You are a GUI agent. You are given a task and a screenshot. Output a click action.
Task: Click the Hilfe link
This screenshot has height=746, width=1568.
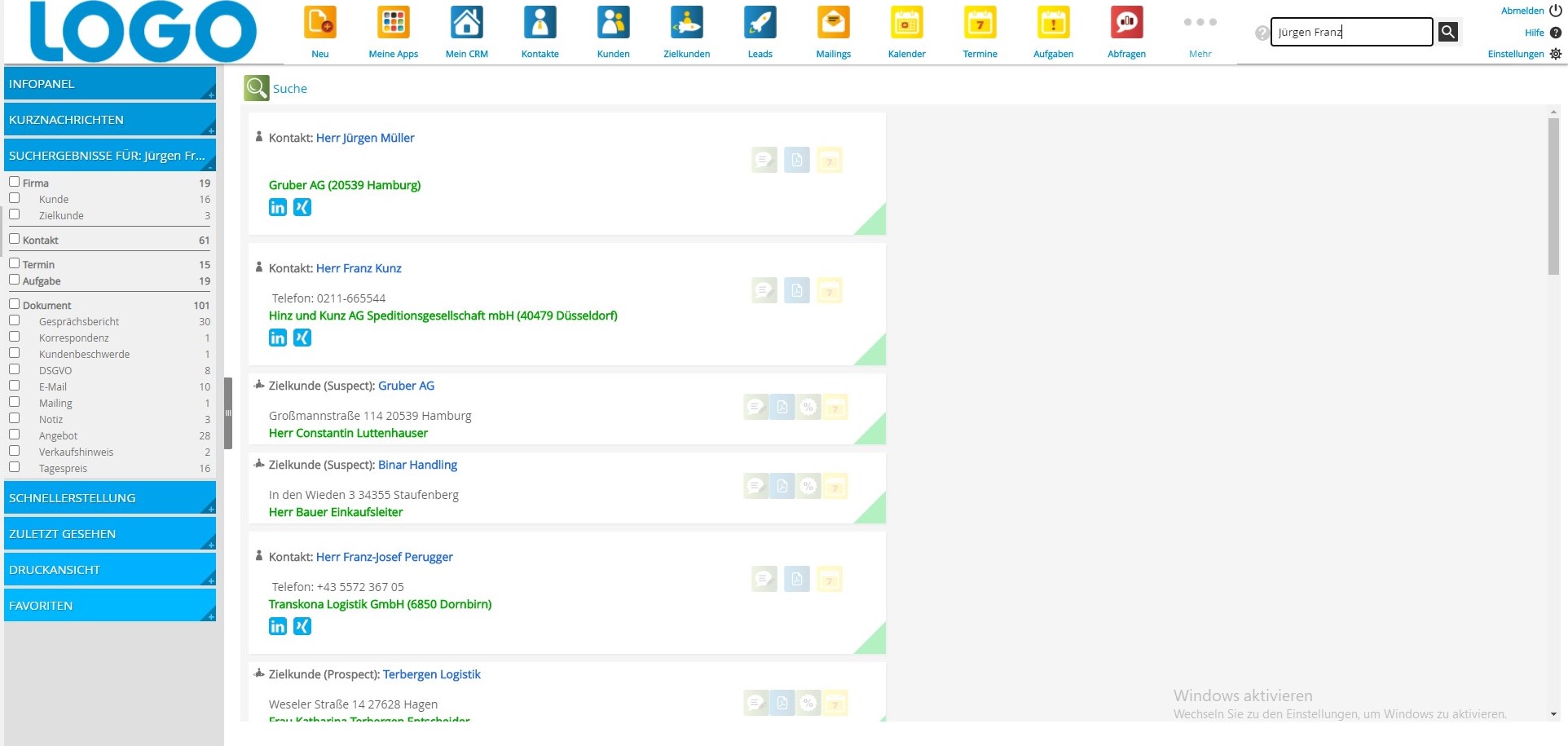pyautogui.click(x=1534, y=33)
